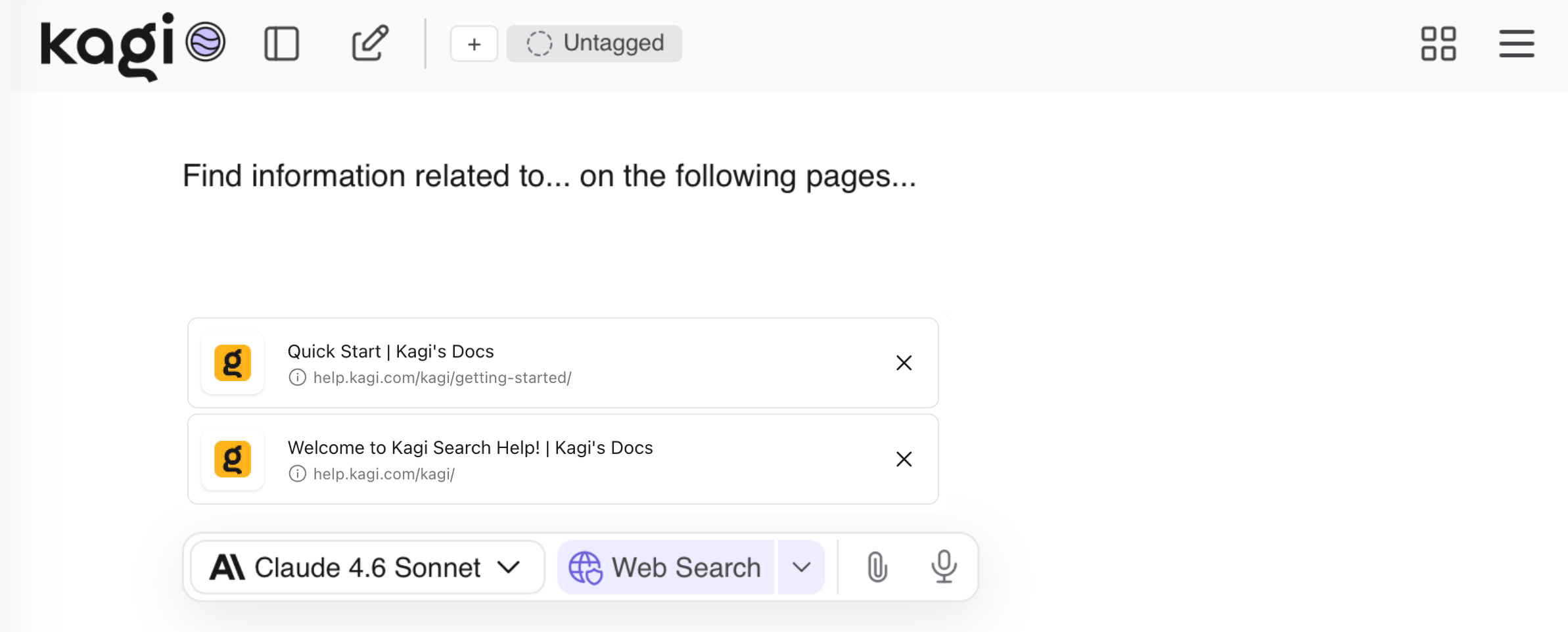This screenshot has height=632, width=1568.
Task: Select the Untagged tag chip
Action: coord(594,43)
